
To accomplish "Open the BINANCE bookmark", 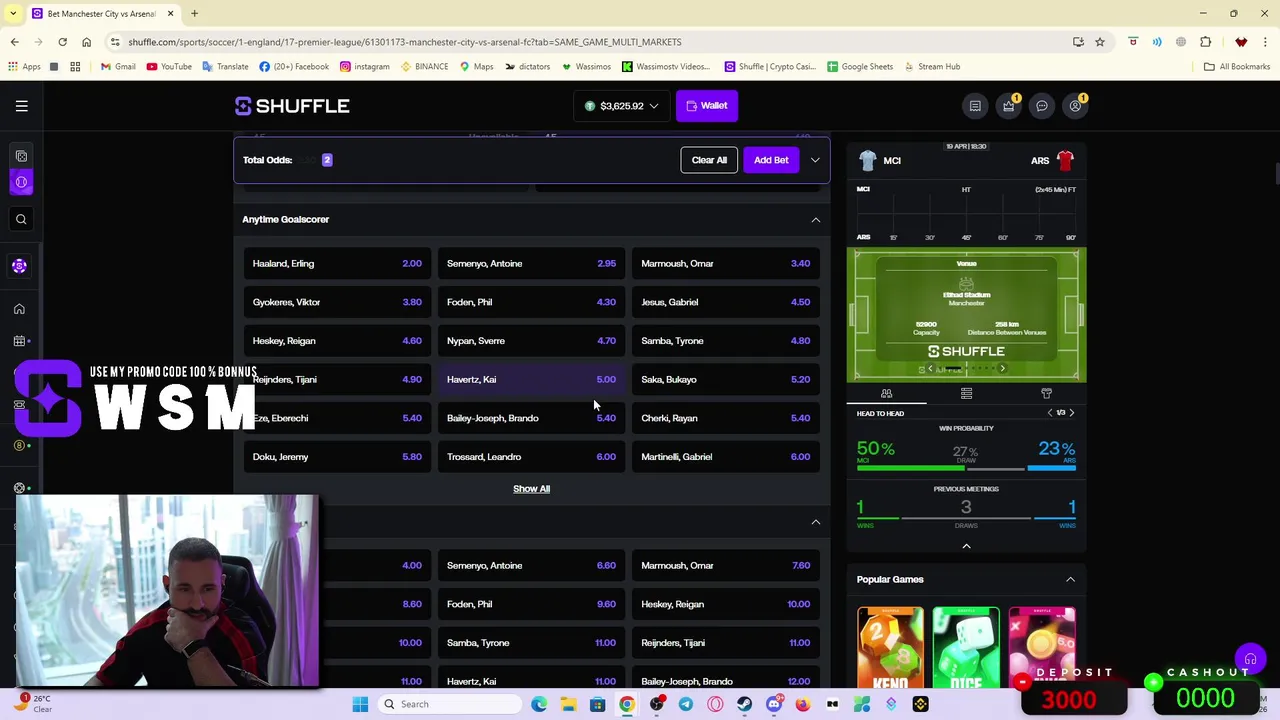I will pyautogui.click(x=424, y=67).
